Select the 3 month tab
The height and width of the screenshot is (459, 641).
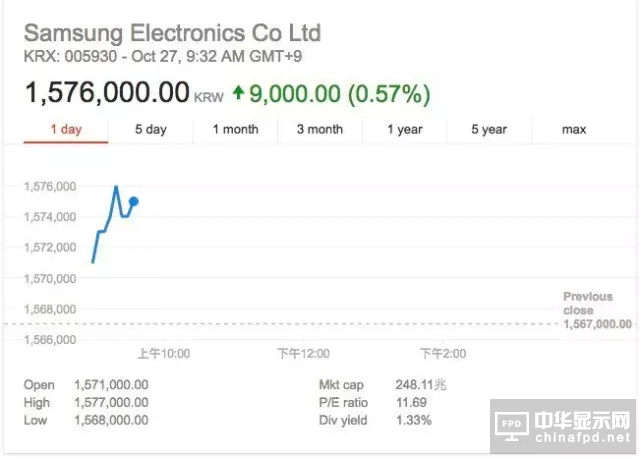pyautogui.click(x=320, y=130)
